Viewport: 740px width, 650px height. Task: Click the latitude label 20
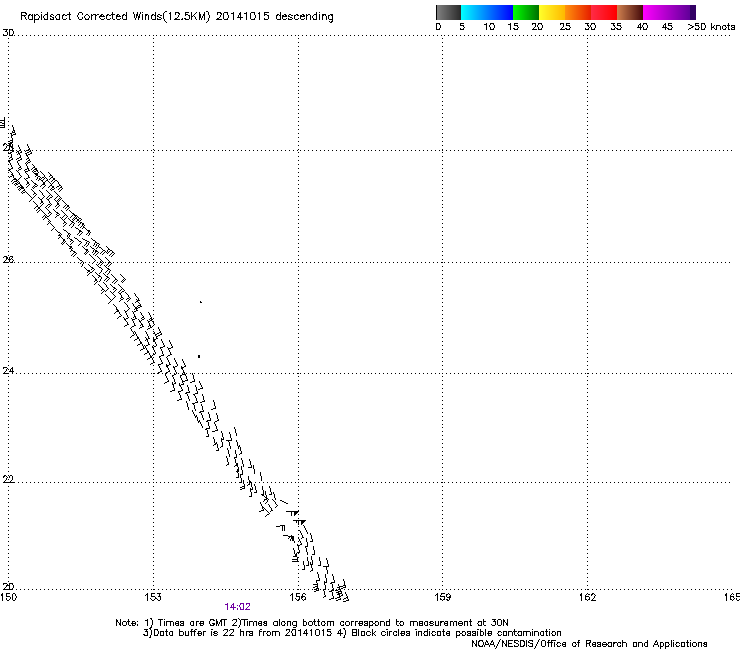point(8,586)
